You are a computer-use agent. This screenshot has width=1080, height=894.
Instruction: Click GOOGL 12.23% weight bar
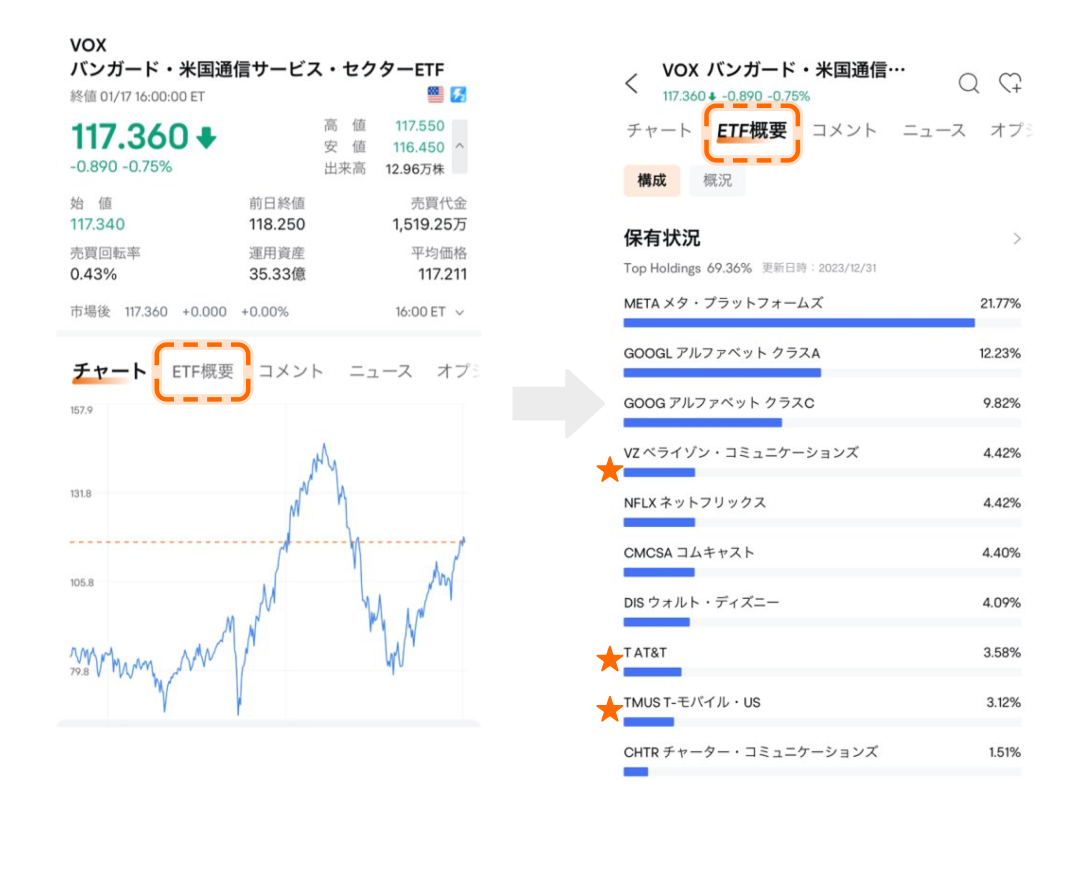coord(722,373)
